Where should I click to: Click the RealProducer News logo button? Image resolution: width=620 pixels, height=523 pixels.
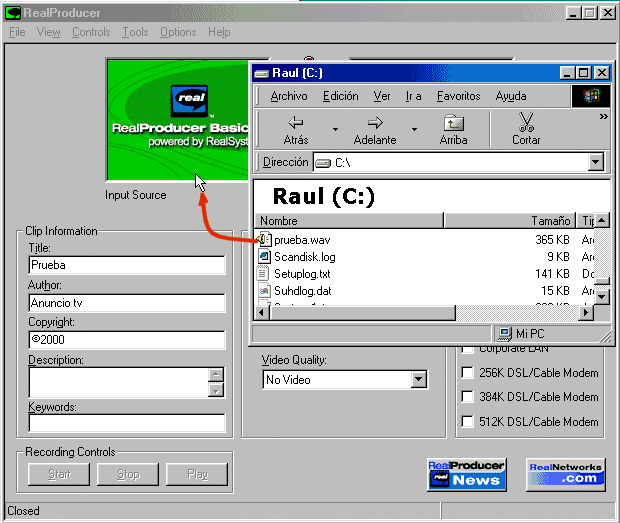467,474
